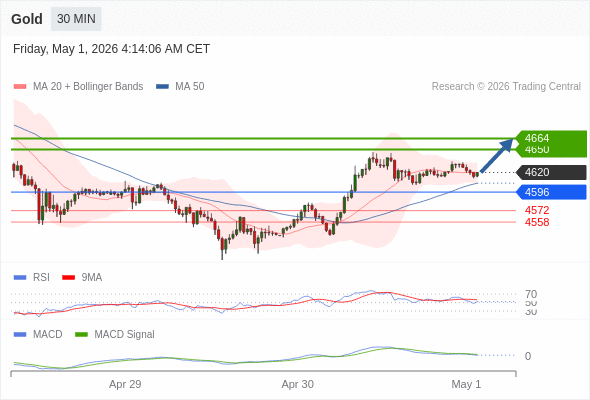Click the chart timestamp Friday, May 1, 2026

tap(111, 49)
